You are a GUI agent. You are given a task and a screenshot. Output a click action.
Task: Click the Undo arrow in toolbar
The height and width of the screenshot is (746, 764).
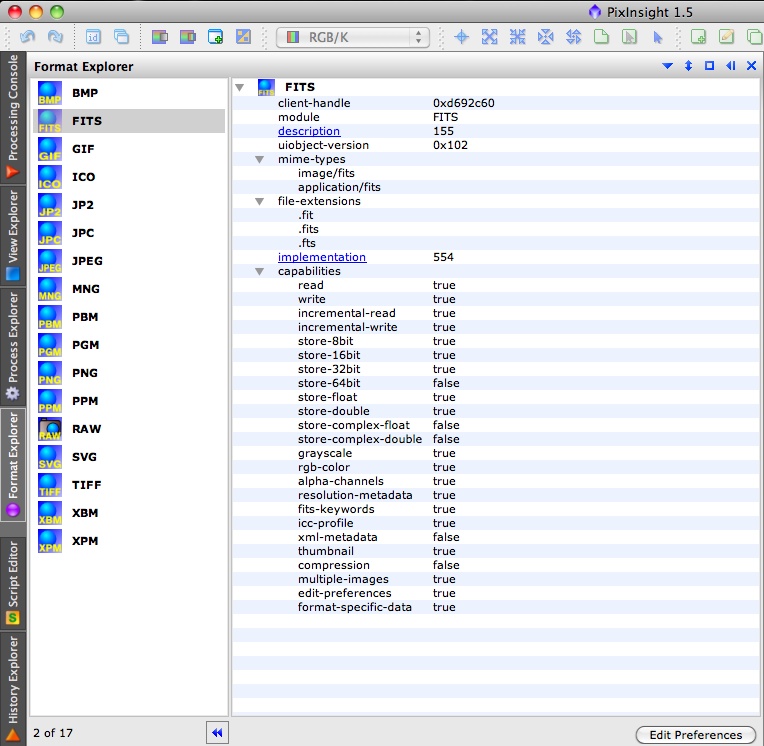coord(27,37)
